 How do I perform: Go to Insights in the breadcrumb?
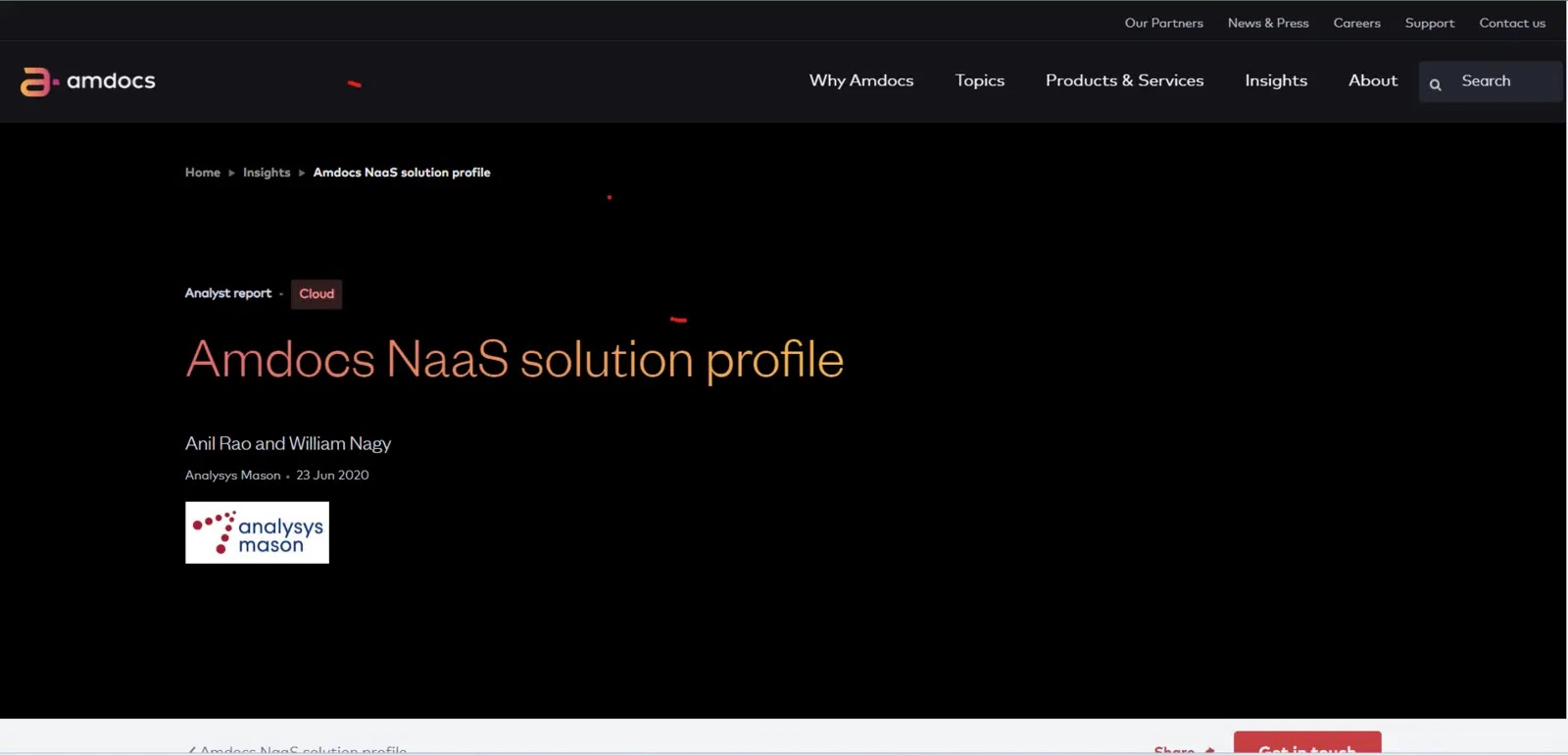pos(267,173)
